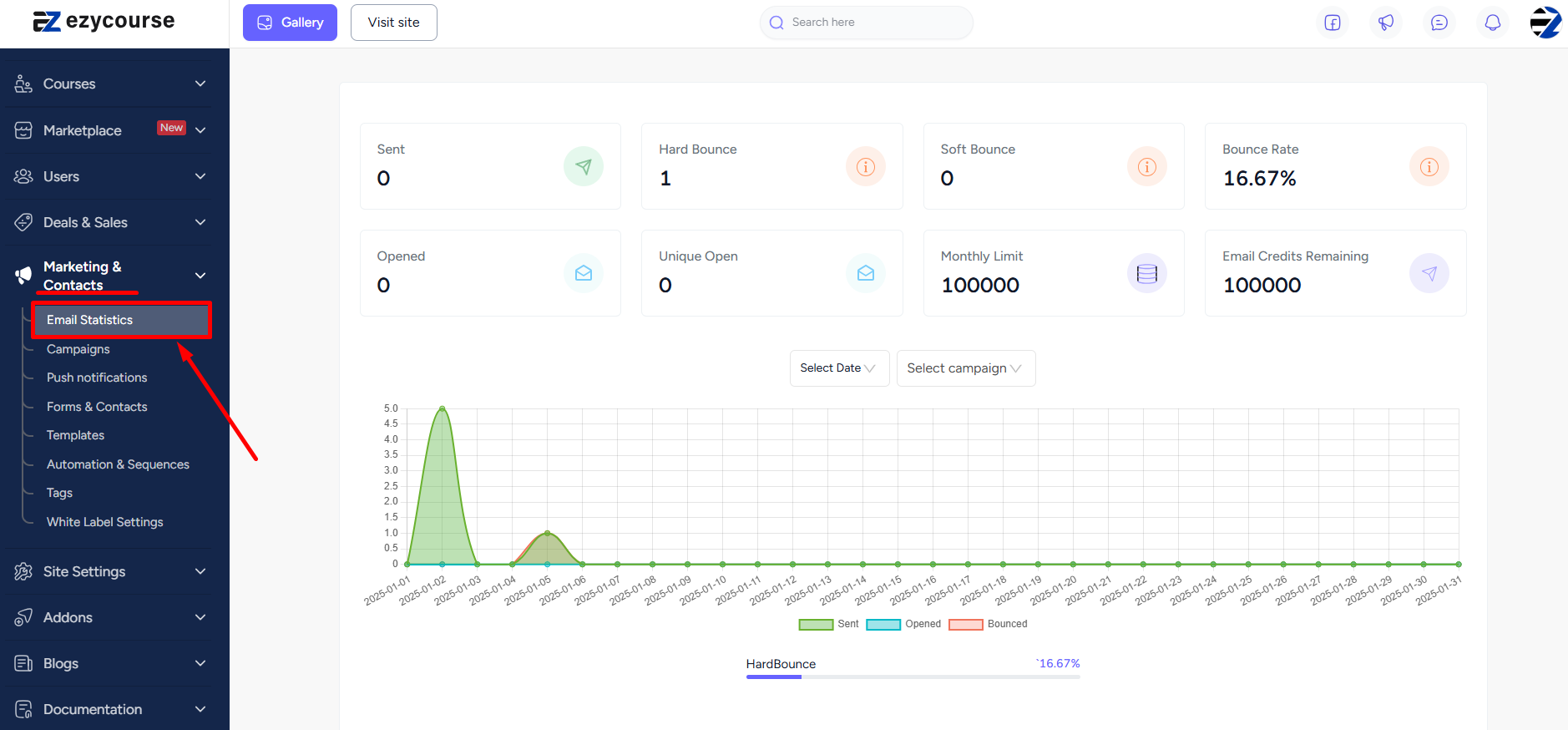Expand the Blogs menu chevron
1568x730 pixels.
200,663
